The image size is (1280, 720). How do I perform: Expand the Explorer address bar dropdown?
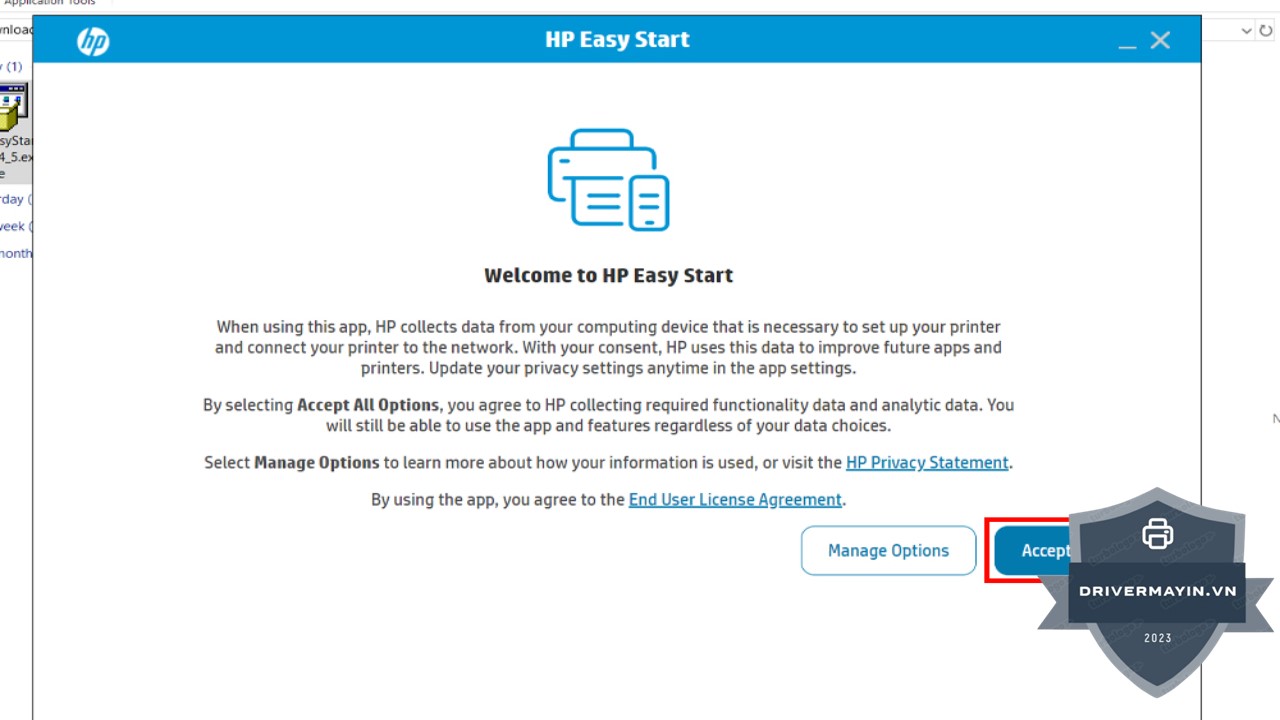click(x=1246, y=31)
